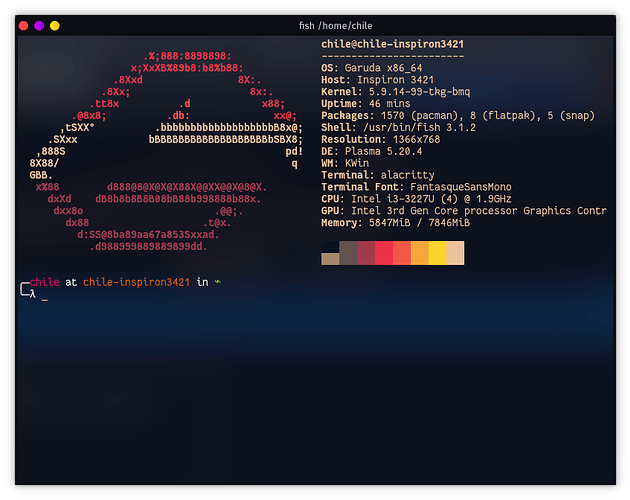Click the 'Terminal Font: FantasqueSansMono' line
The image size is (630, 500).
point(416,187)
